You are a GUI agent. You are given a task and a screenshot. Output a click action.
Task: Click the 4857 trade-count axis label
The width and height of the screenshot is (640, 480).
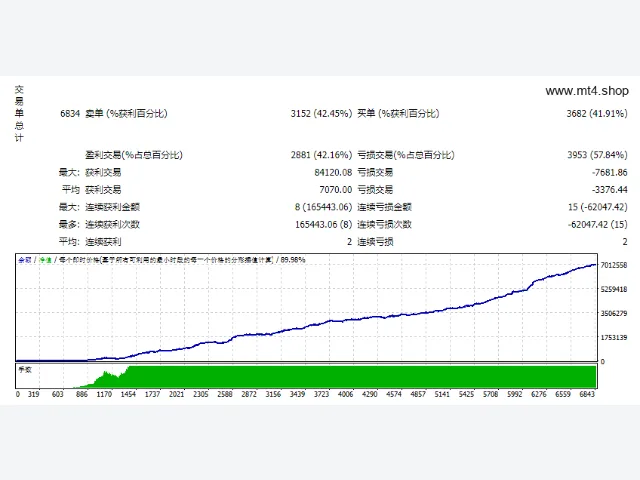(x=418, y=394)
